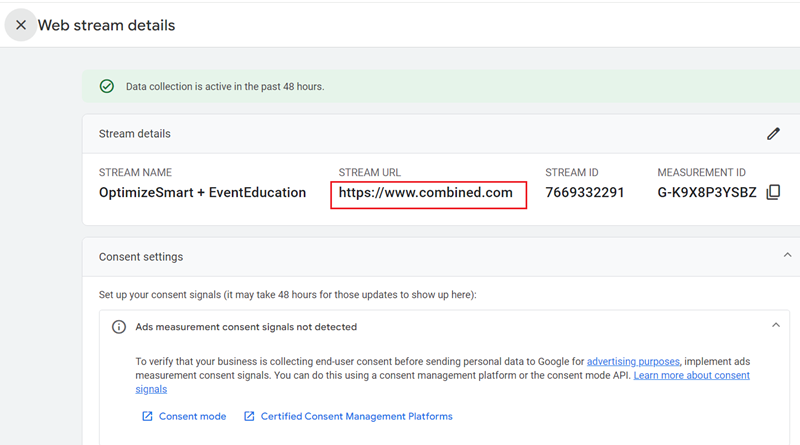800x445 pixels.
Task: Open the Consent mode link
Action: (192, 416)
